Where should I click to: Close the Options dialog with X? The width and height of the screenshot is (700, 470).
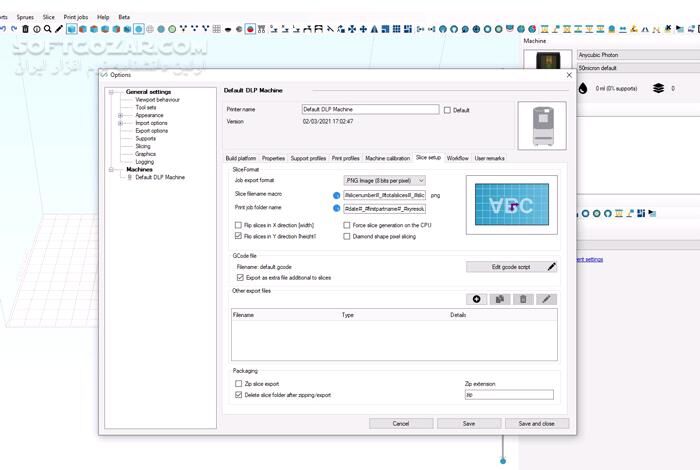[569, 75]
